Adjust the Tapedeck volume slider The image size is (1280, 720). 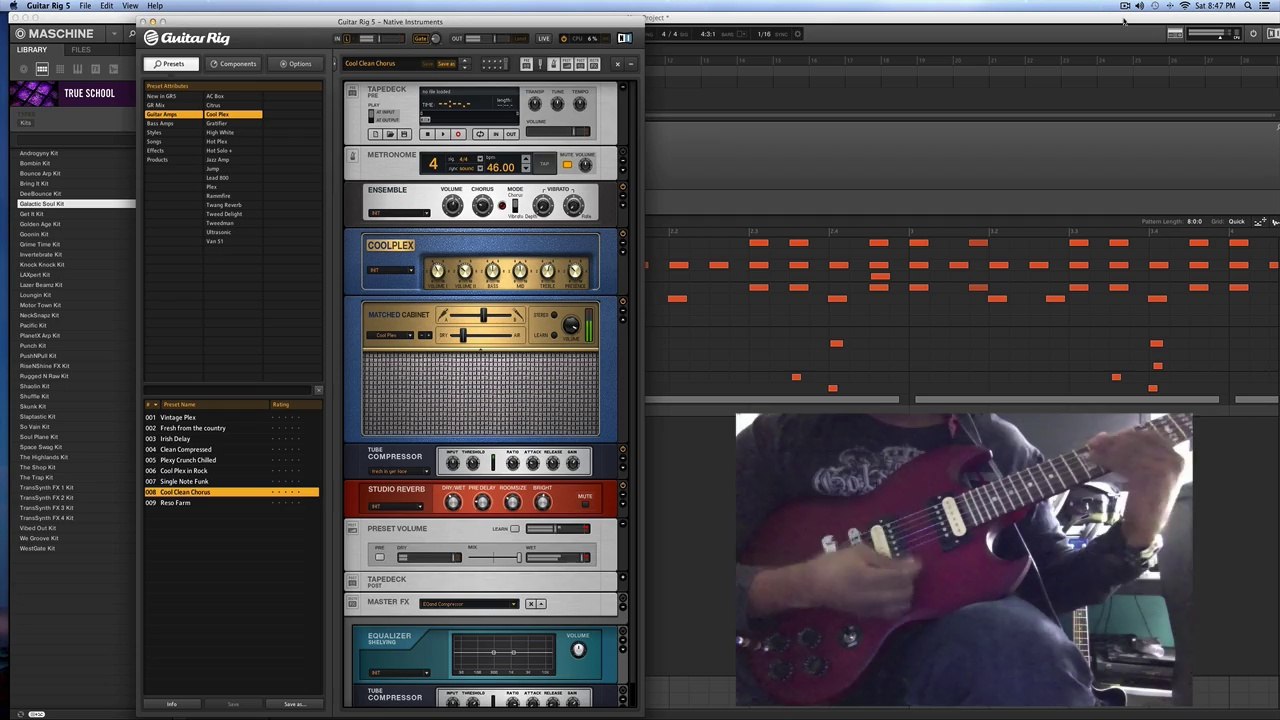[x=558, y=131]
